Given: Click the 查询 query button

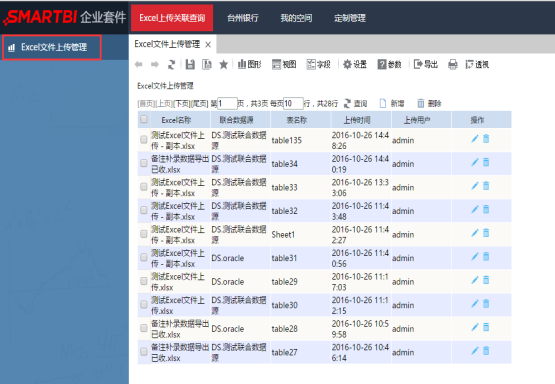Looking at the screenshot, I should (x=355, y=103).
